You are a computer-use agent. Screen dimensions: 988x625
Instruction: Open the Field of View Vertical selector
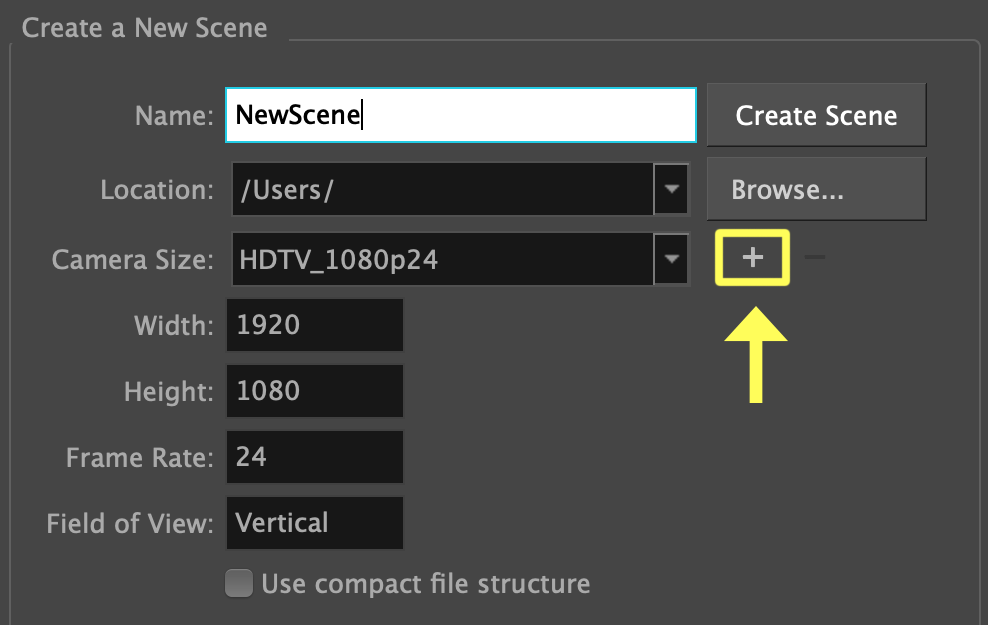pyautogui.click(x=315, y=523)
